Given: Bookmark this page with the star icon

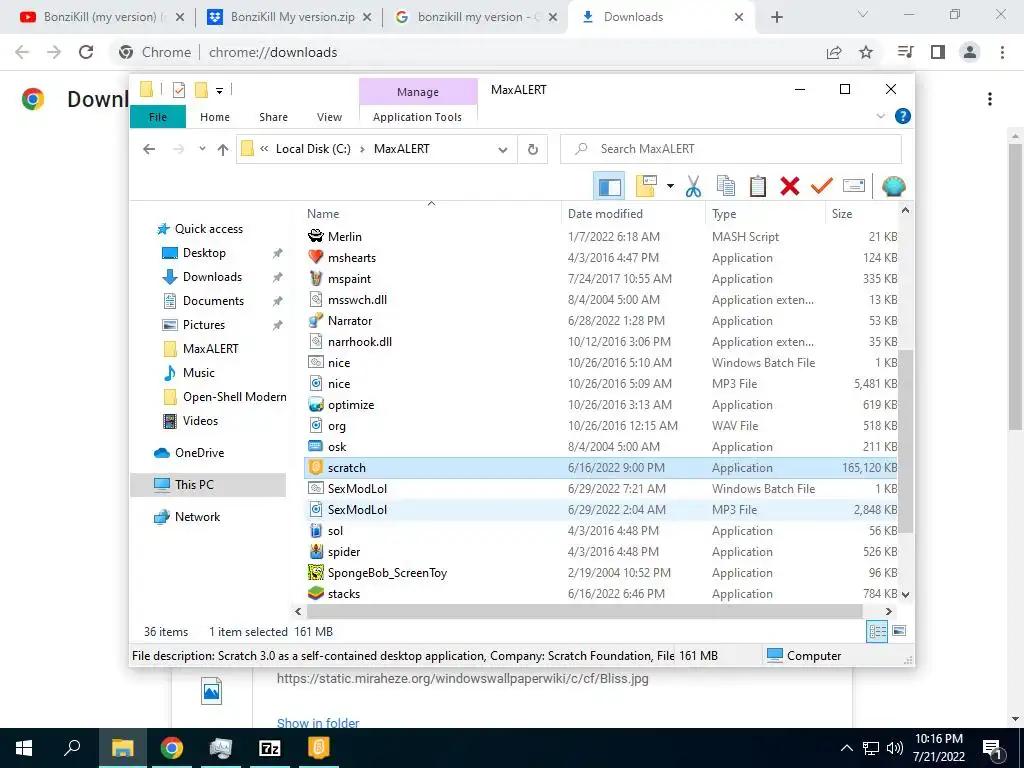Looking at the screenshot, I should tap(866, 52).
